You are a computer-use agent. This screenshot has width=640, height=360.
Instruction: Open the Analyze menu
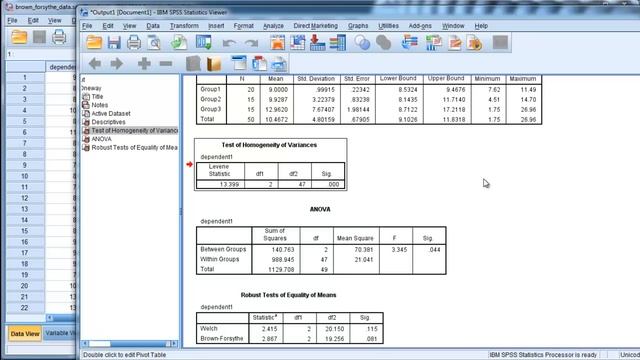click(273, 26)
